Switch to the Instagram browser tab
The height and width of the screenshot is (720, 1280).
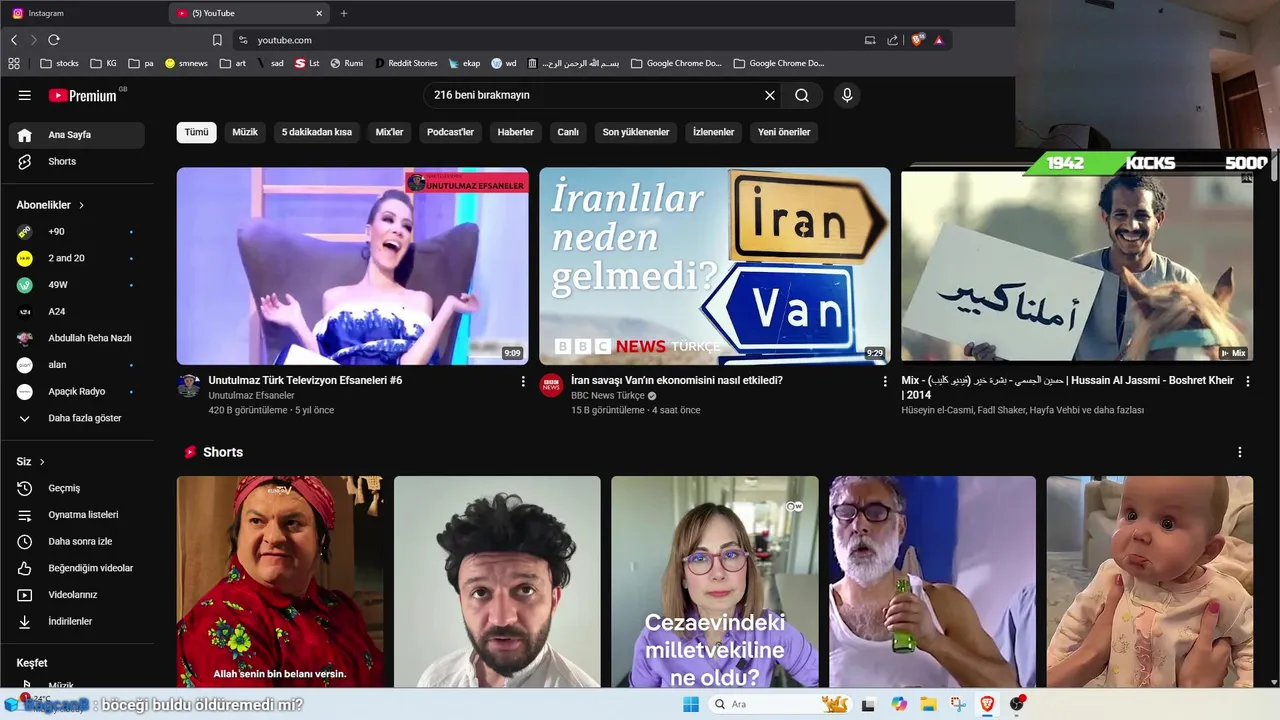[x=83, y=13]
